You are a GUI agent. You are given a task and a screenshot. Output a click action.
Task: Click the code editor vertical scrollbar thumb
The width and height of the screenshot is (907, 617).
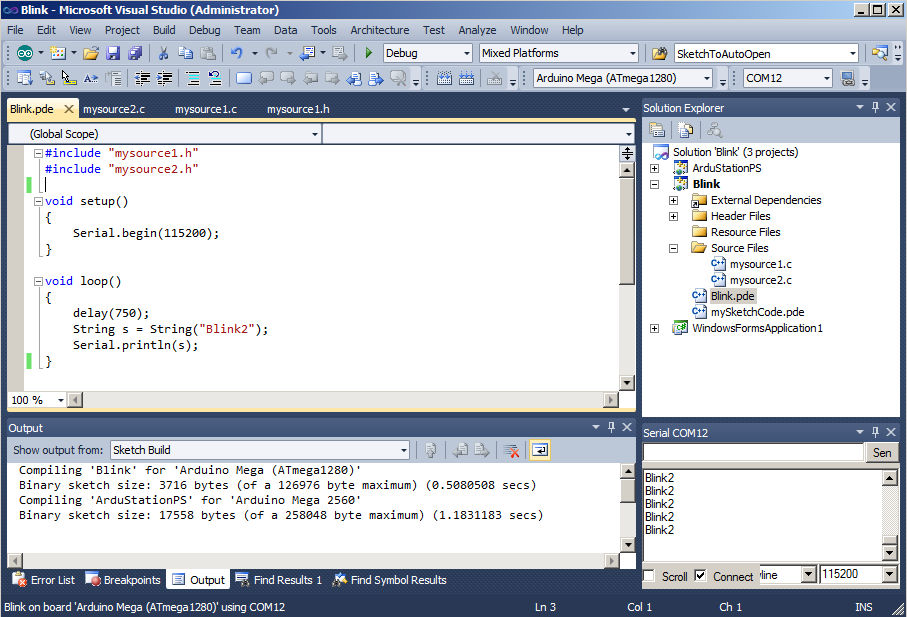coord(626,231)
